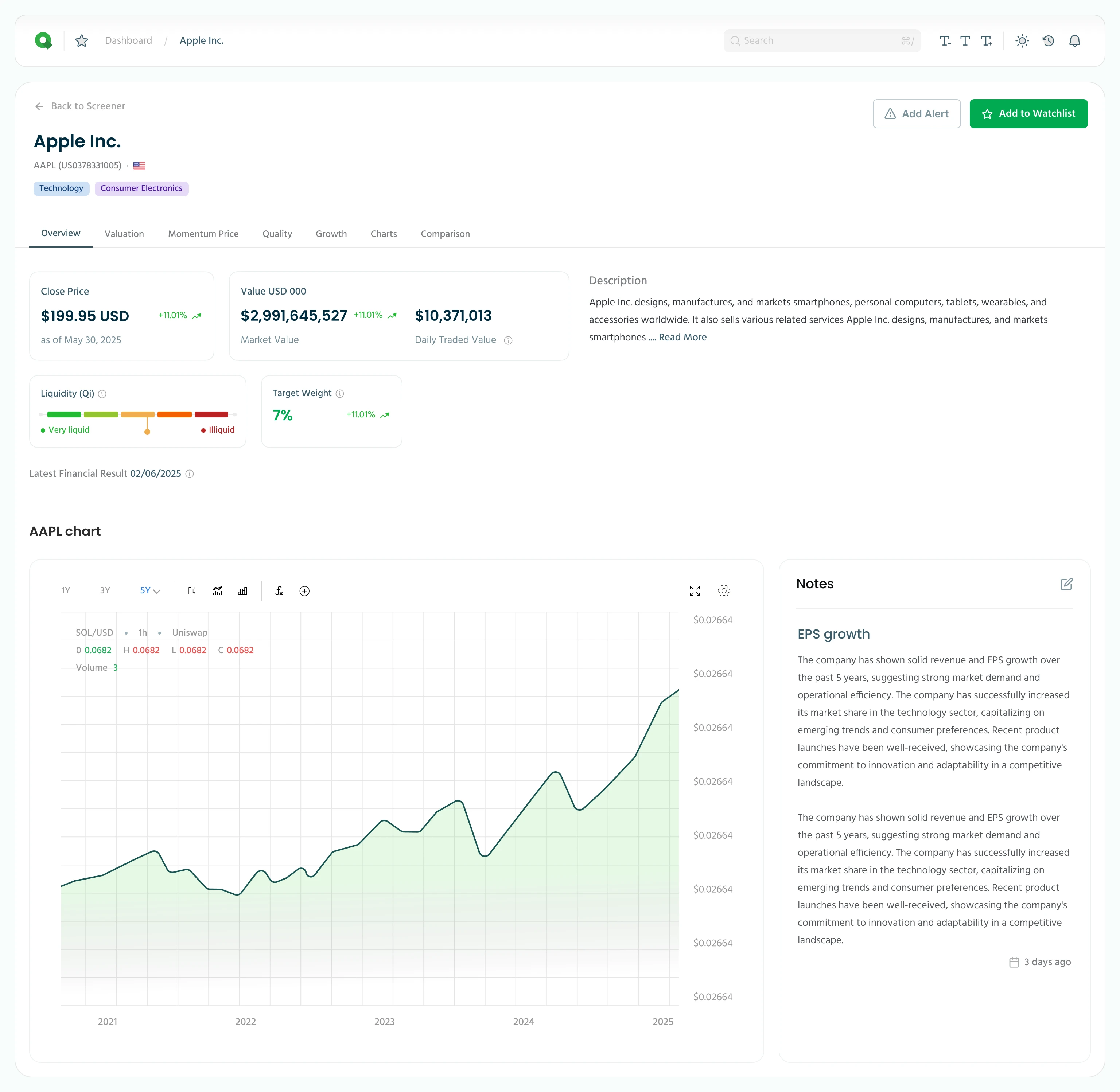Click the 2023 axis label

[x=384, y=1021]
